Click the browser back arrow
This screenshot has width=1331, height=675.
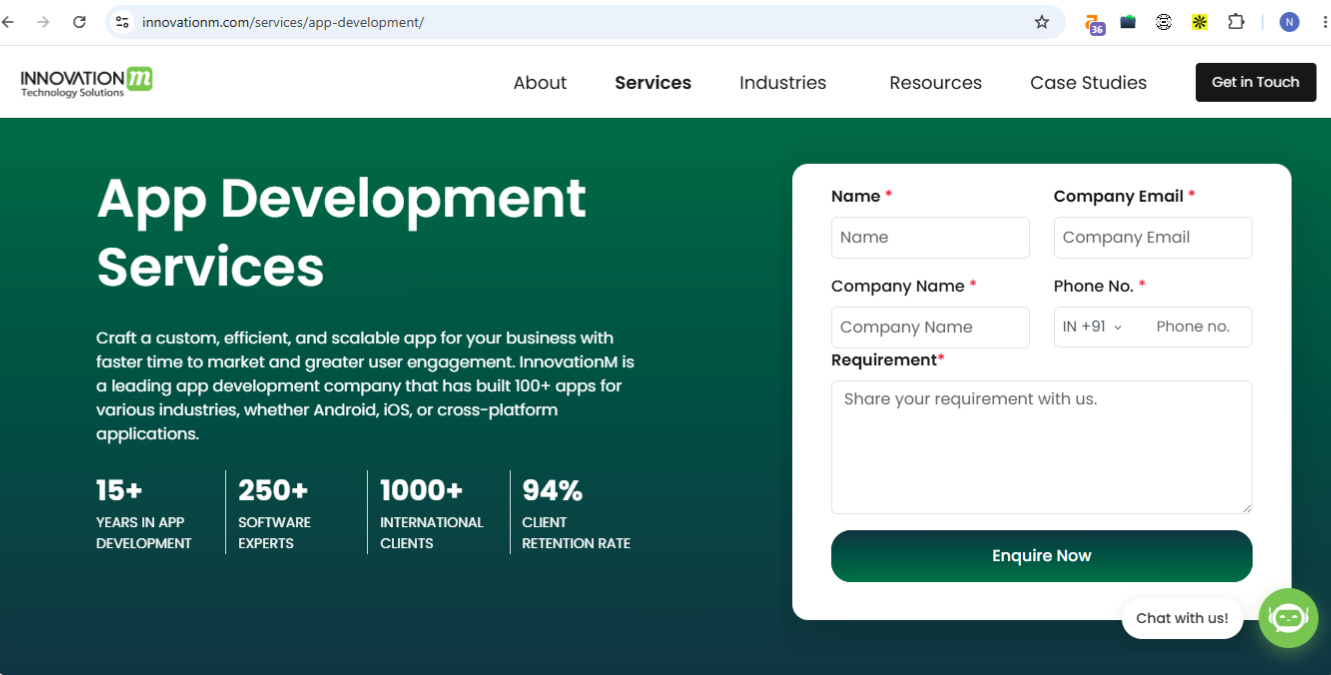[8, 22]
